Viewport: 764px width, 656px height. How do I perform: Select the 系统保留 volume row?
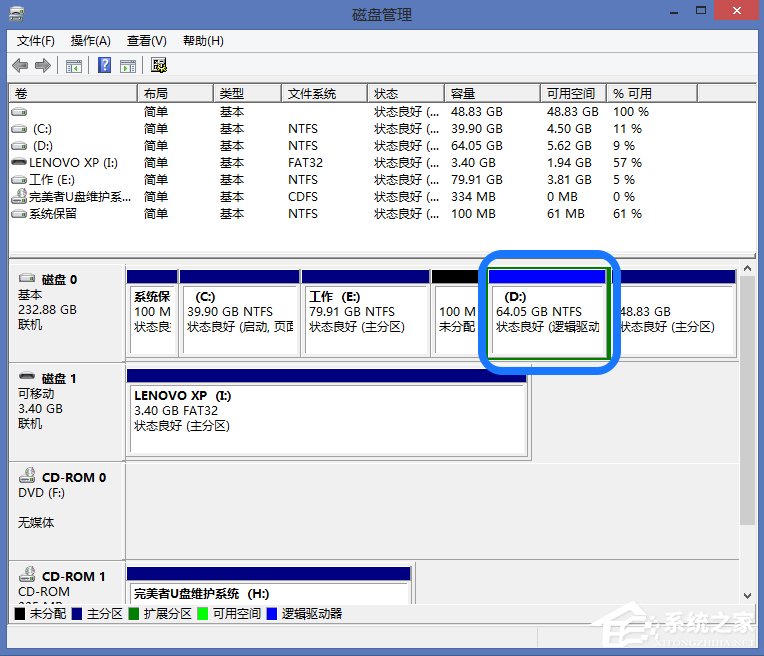point(382,214)
